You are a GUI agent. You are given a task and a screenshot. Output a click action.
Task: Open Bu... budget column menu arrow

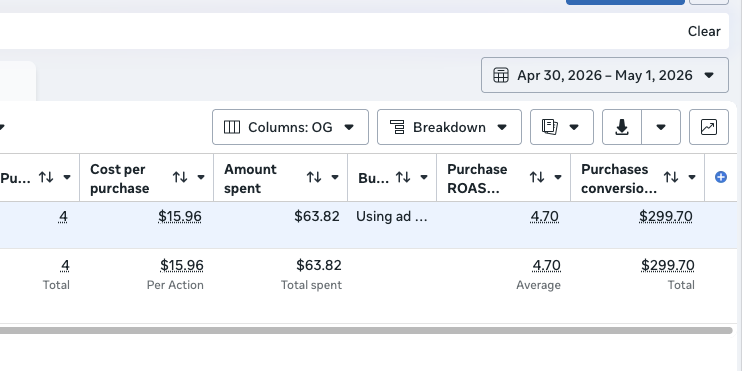coord(424,177)
